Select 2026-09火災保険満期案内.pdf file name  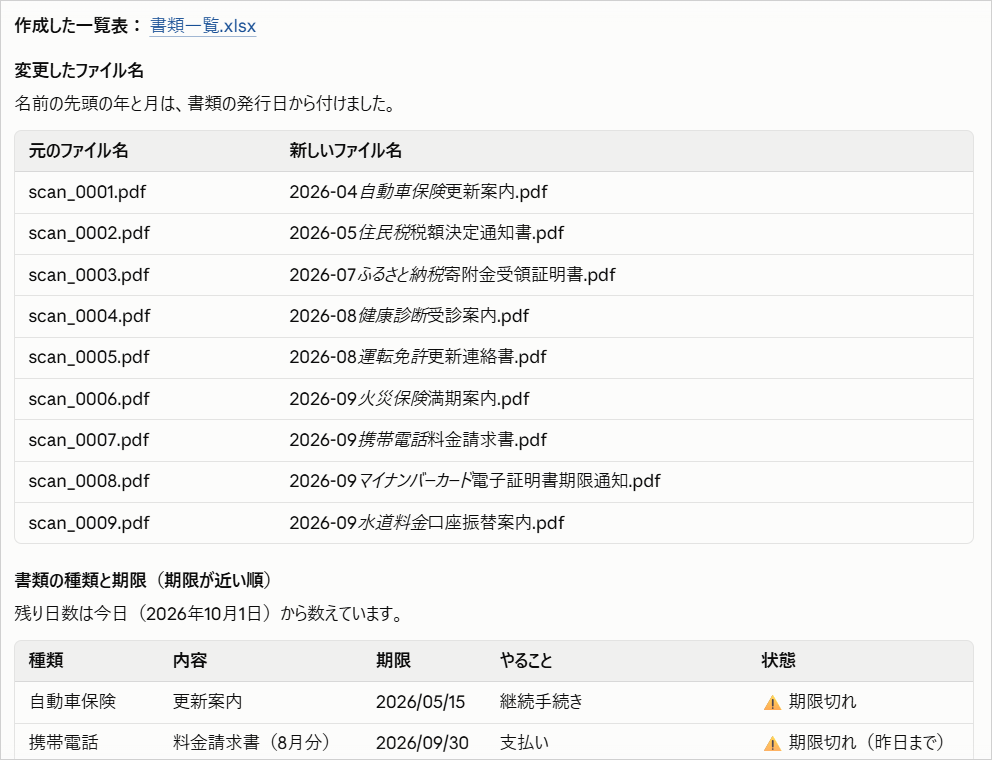pos(409,399)
